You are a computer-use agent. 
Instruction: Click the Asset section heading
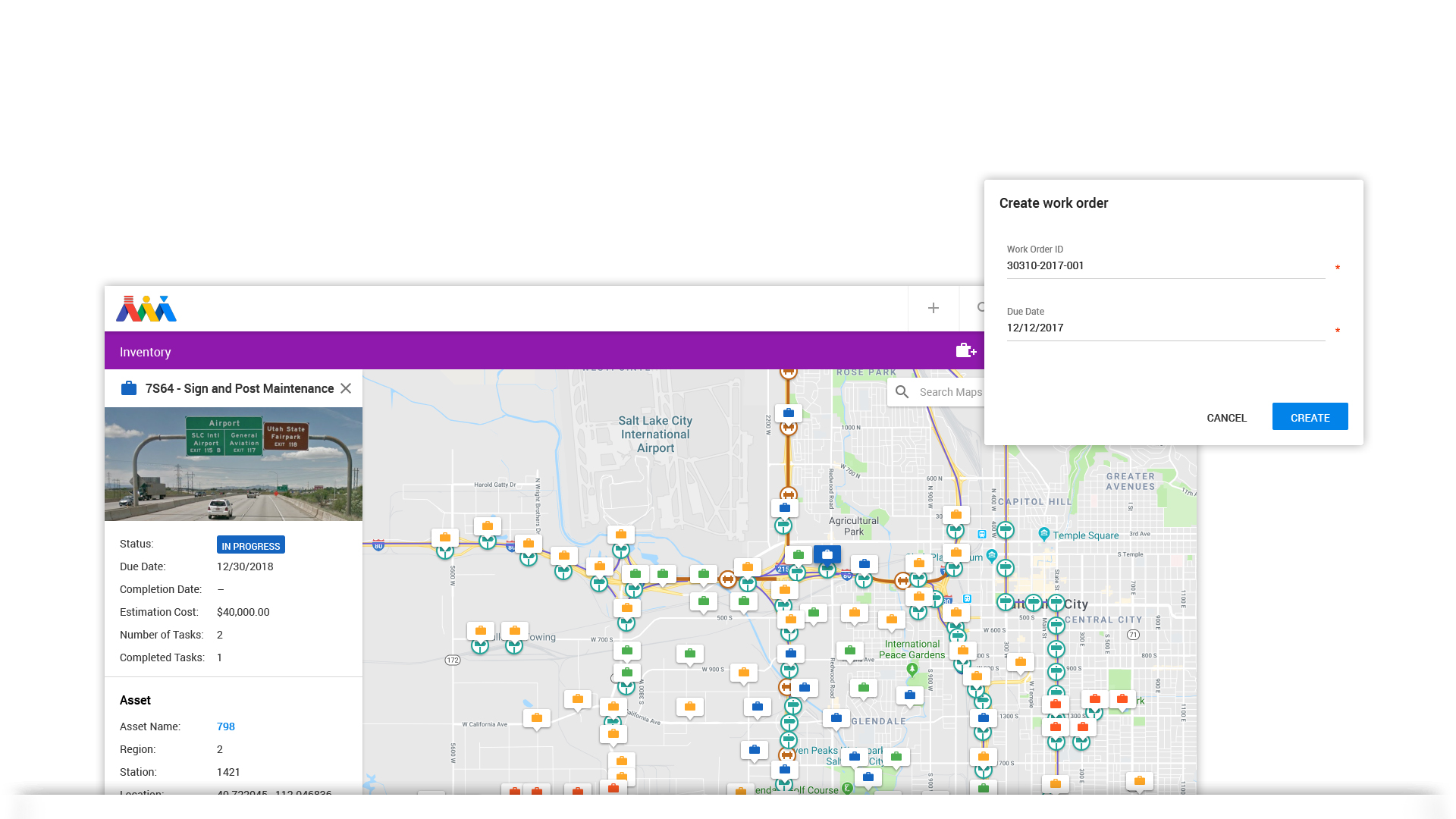point(135,700)
